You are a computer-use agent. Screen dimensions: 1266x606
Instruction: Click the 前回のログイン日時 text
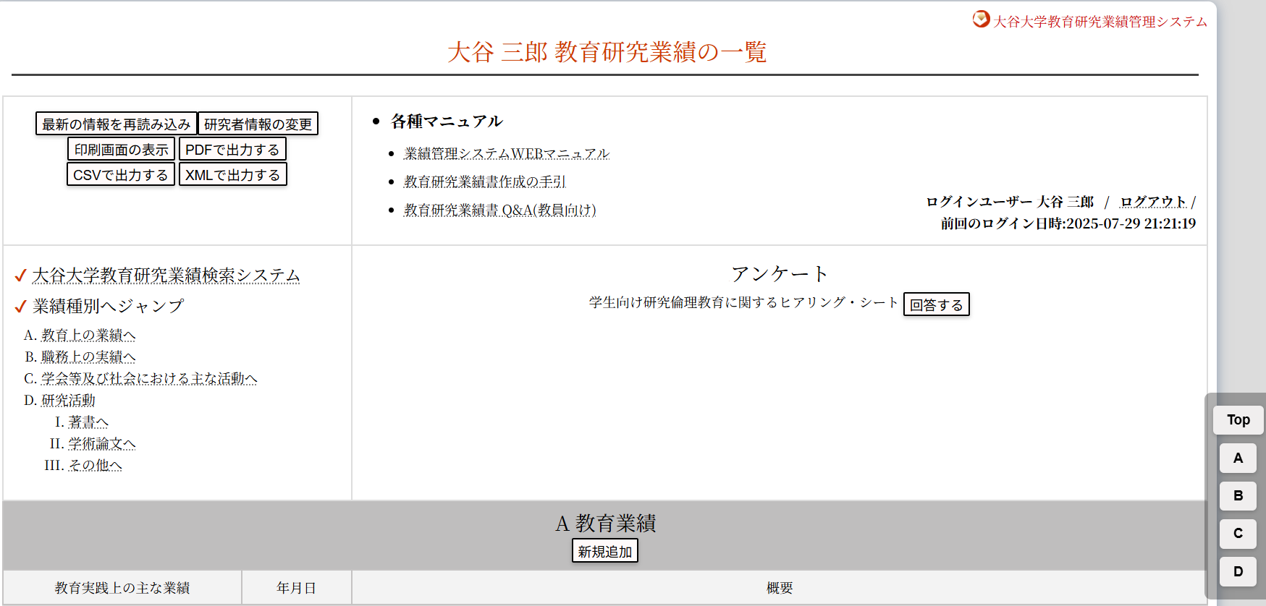click(x=1067, y=224)
